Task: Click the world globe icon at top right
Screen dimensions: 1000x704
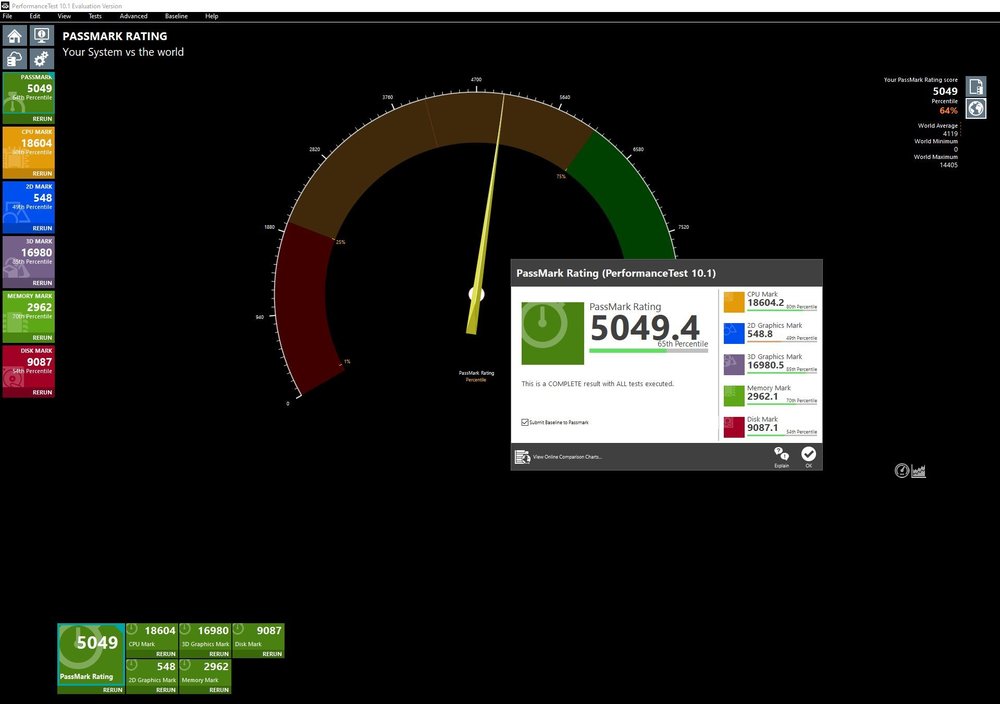Action: pos(976,108)
